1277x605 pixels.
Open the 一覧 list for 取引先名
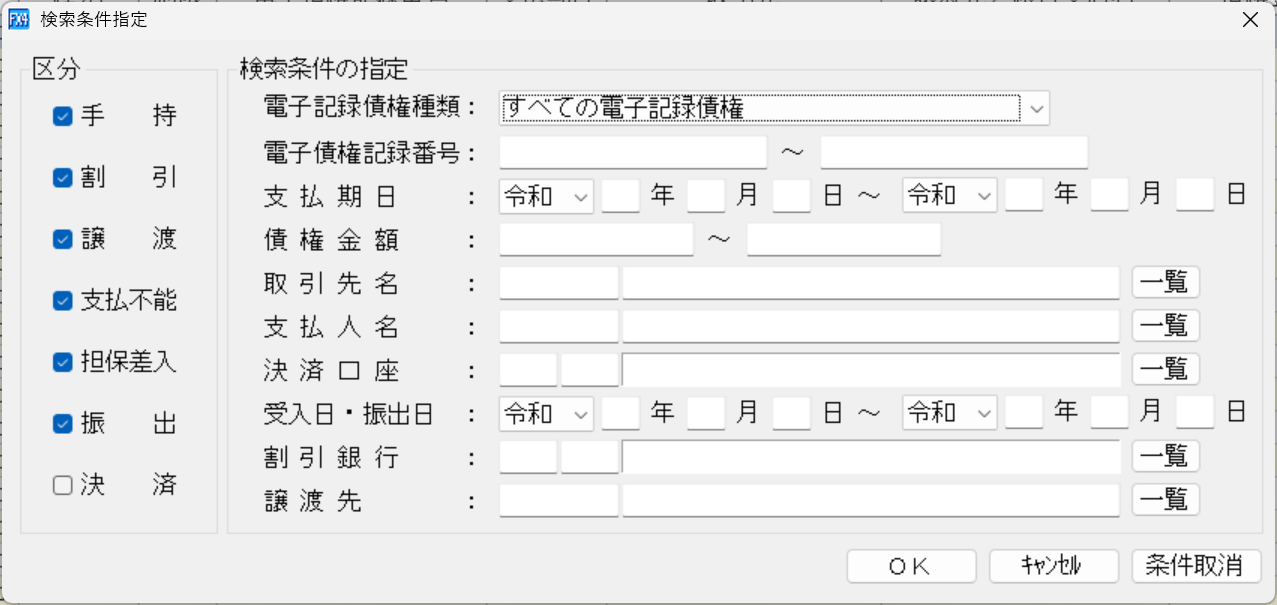(x=1165, y=282)
